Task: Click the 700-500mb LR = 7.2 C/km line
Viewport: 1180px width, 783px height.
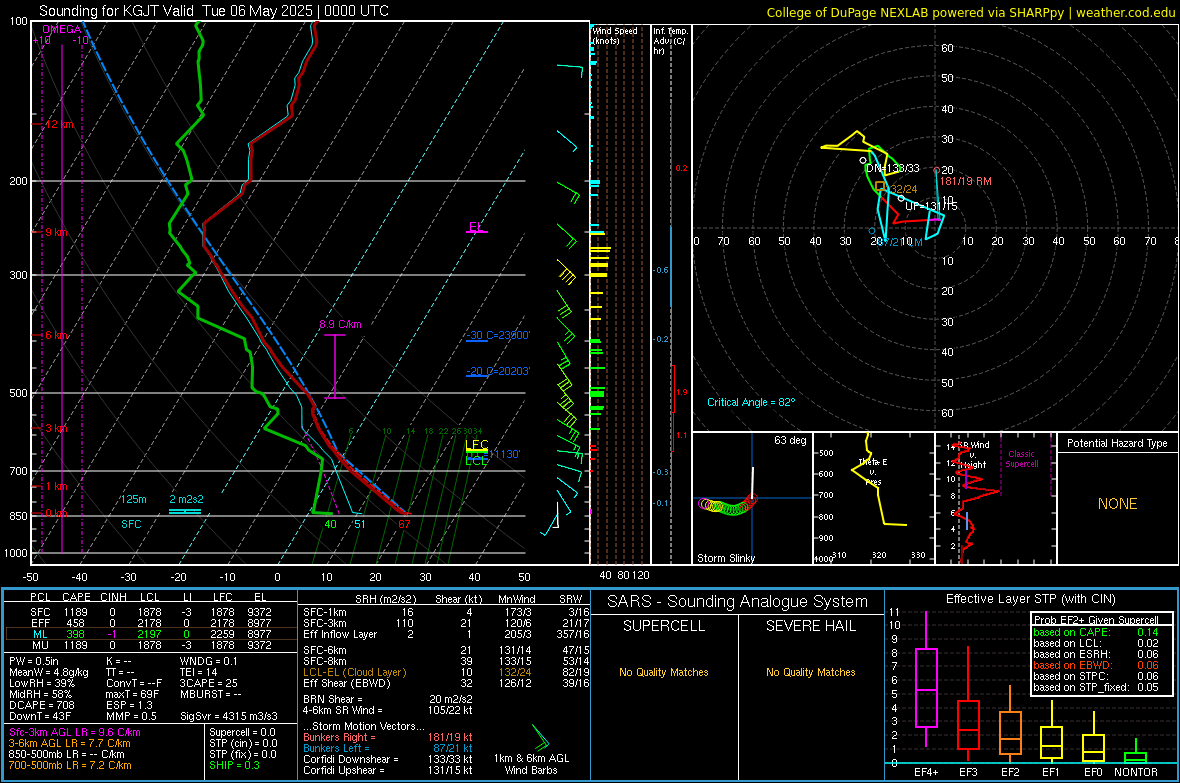Action: [69, 765]
